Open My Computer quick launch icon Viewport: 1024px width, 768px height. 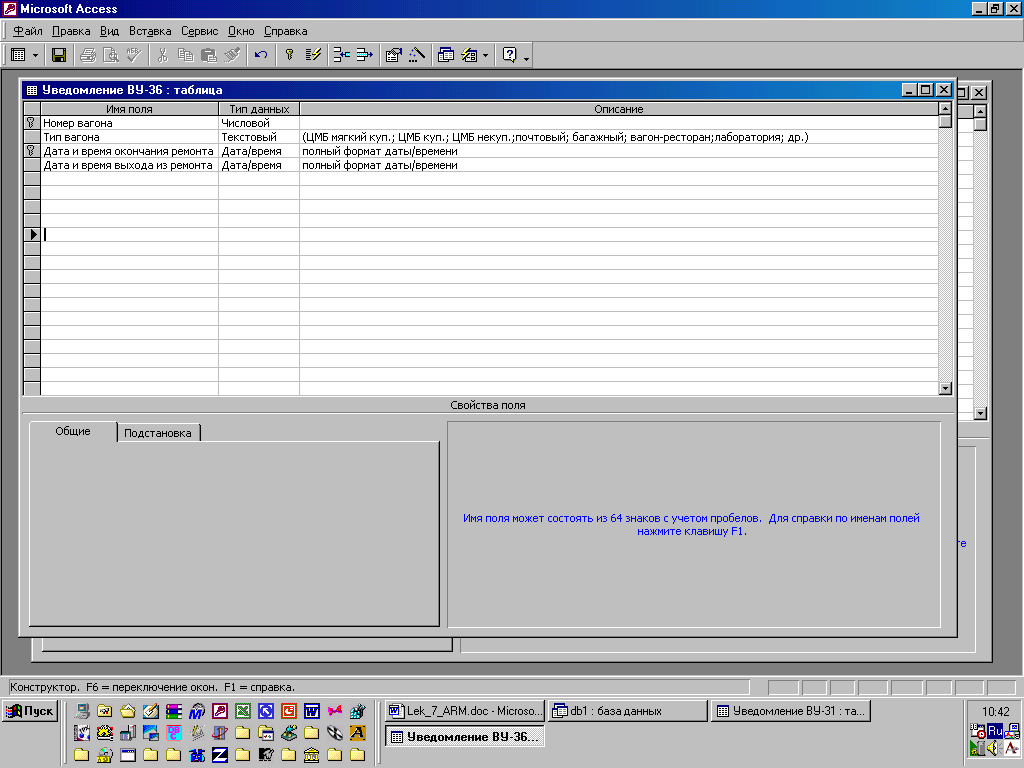(82, 711)
